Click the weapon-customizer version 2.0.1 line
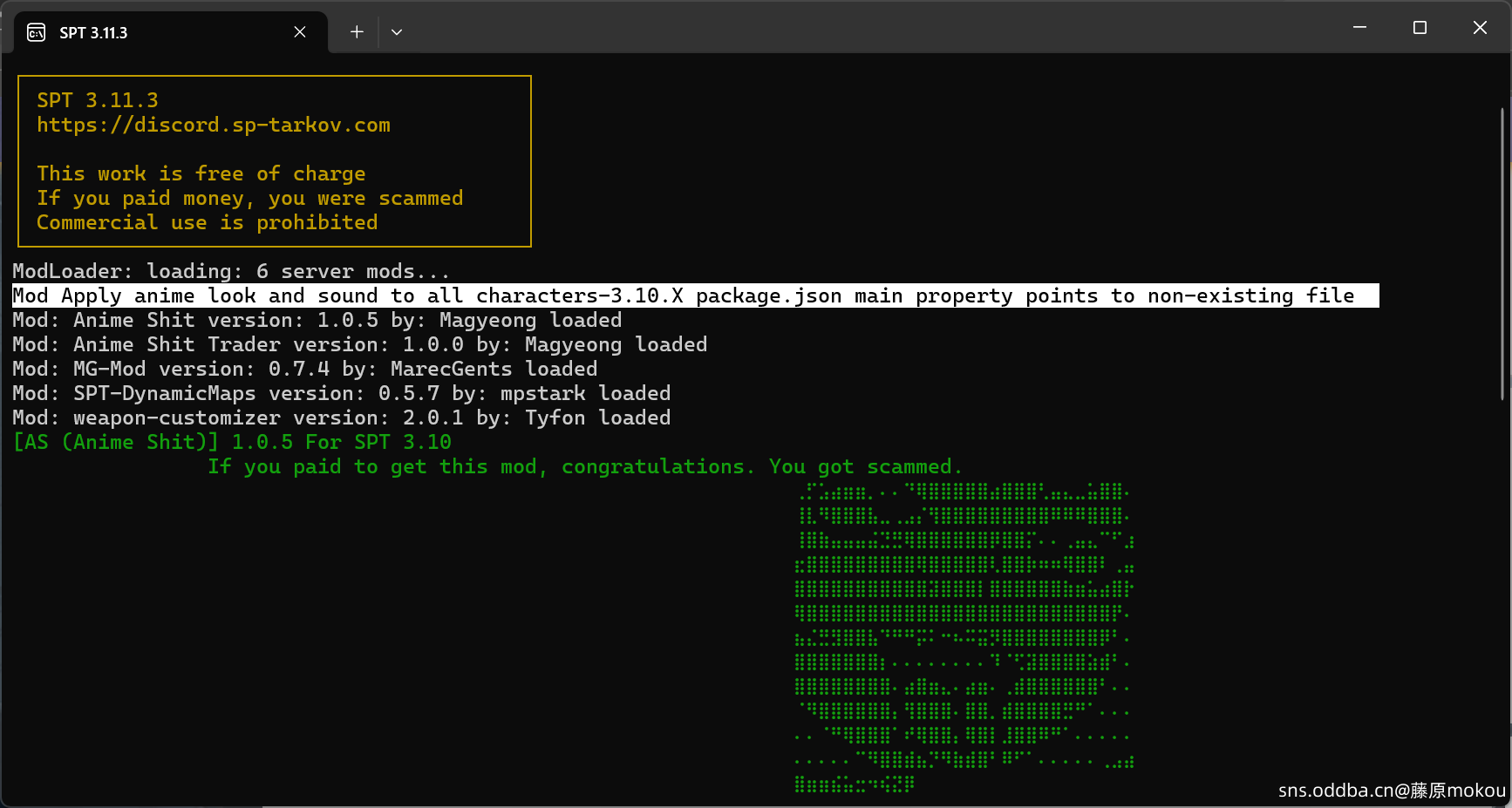Screen dimensions: 1512x808 click(341, 418)
